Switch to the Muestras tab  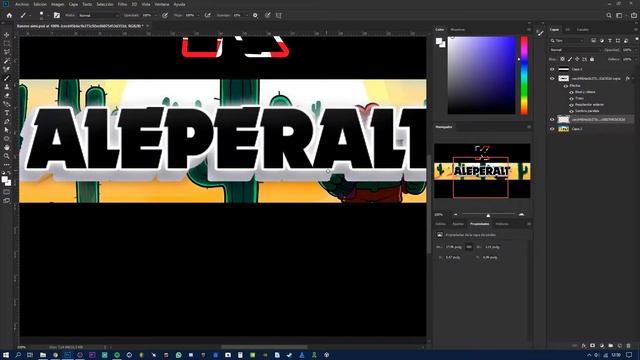(x=458, y=29)
